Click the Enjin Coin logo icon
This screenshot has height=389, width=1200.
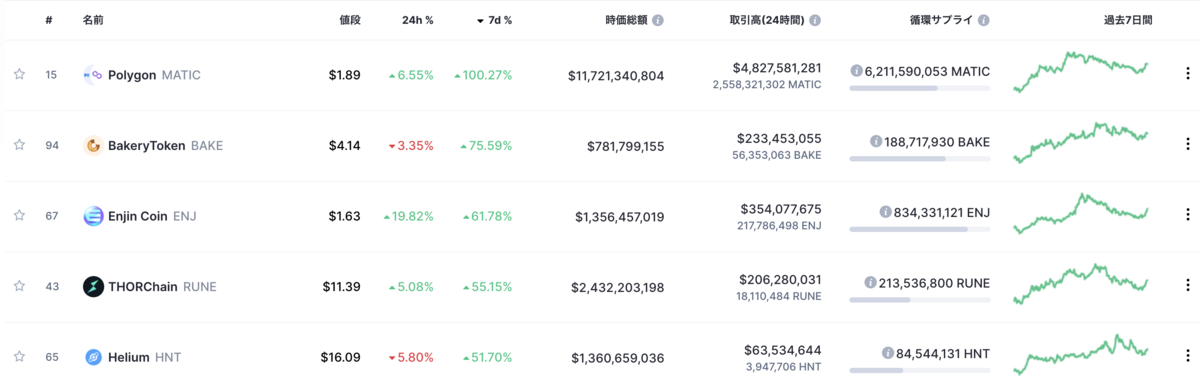pyautogui.click(x=93, y=216)
